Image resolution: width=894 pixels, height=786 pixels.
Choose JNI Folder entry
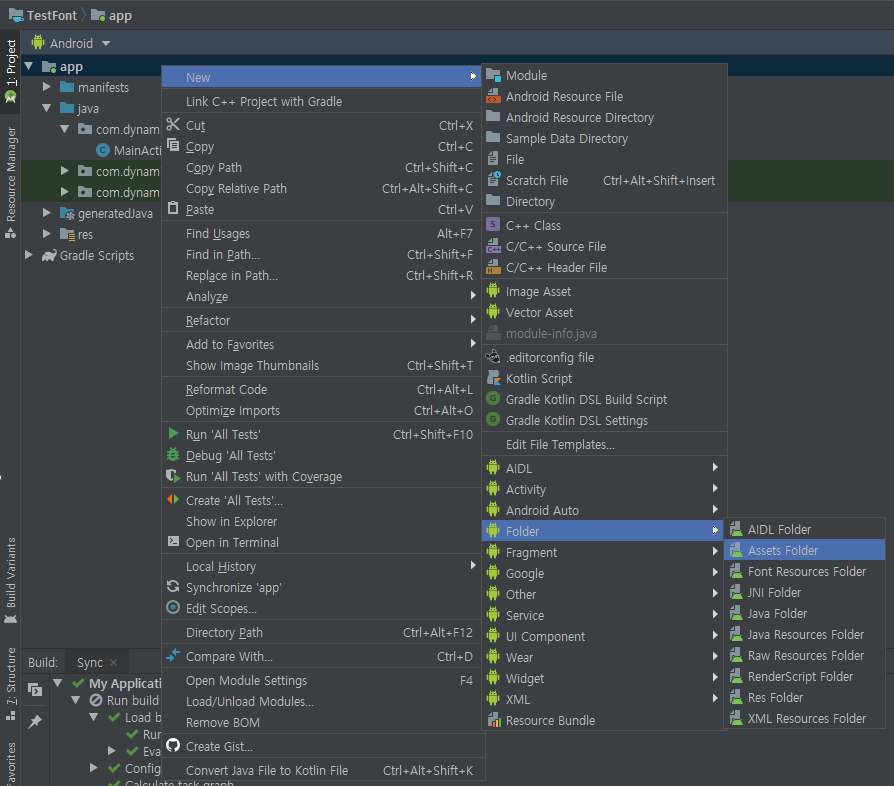[804, 592]
